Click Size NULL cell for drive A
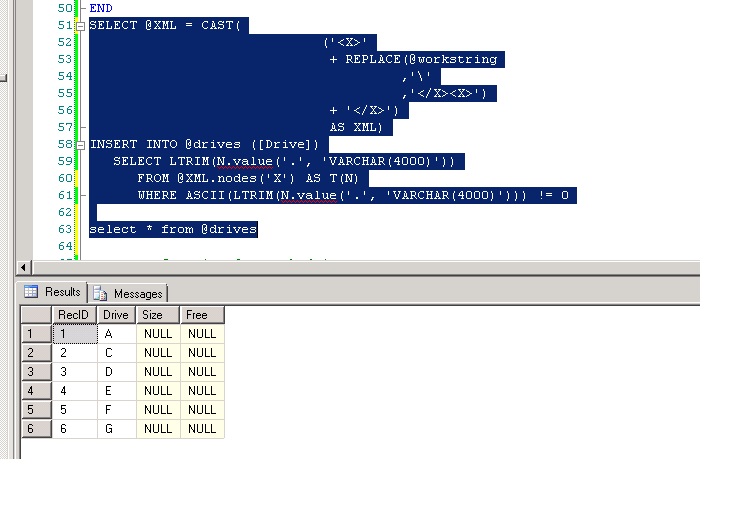 click(158, 334)
